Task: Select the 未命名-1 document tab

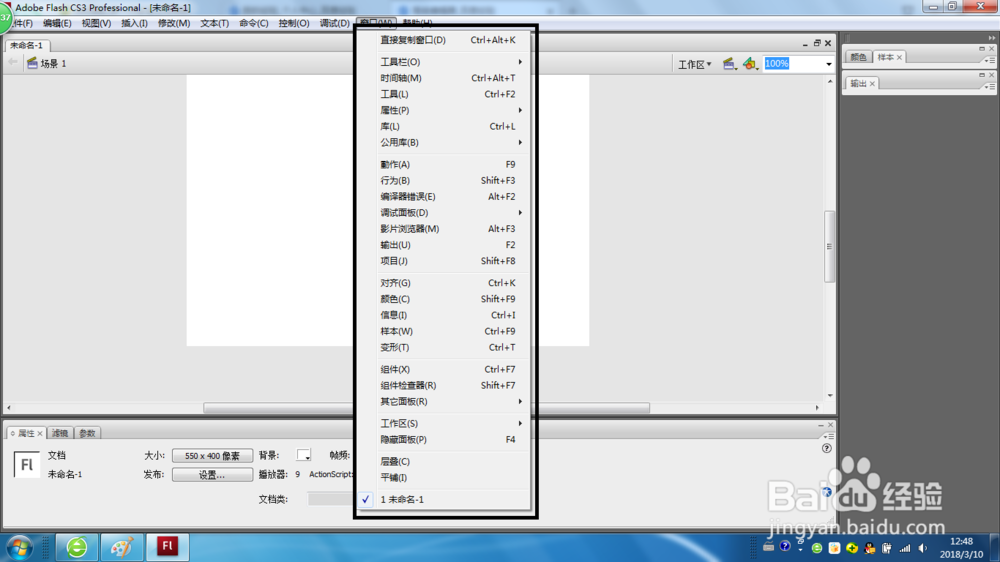Action: 26,45
